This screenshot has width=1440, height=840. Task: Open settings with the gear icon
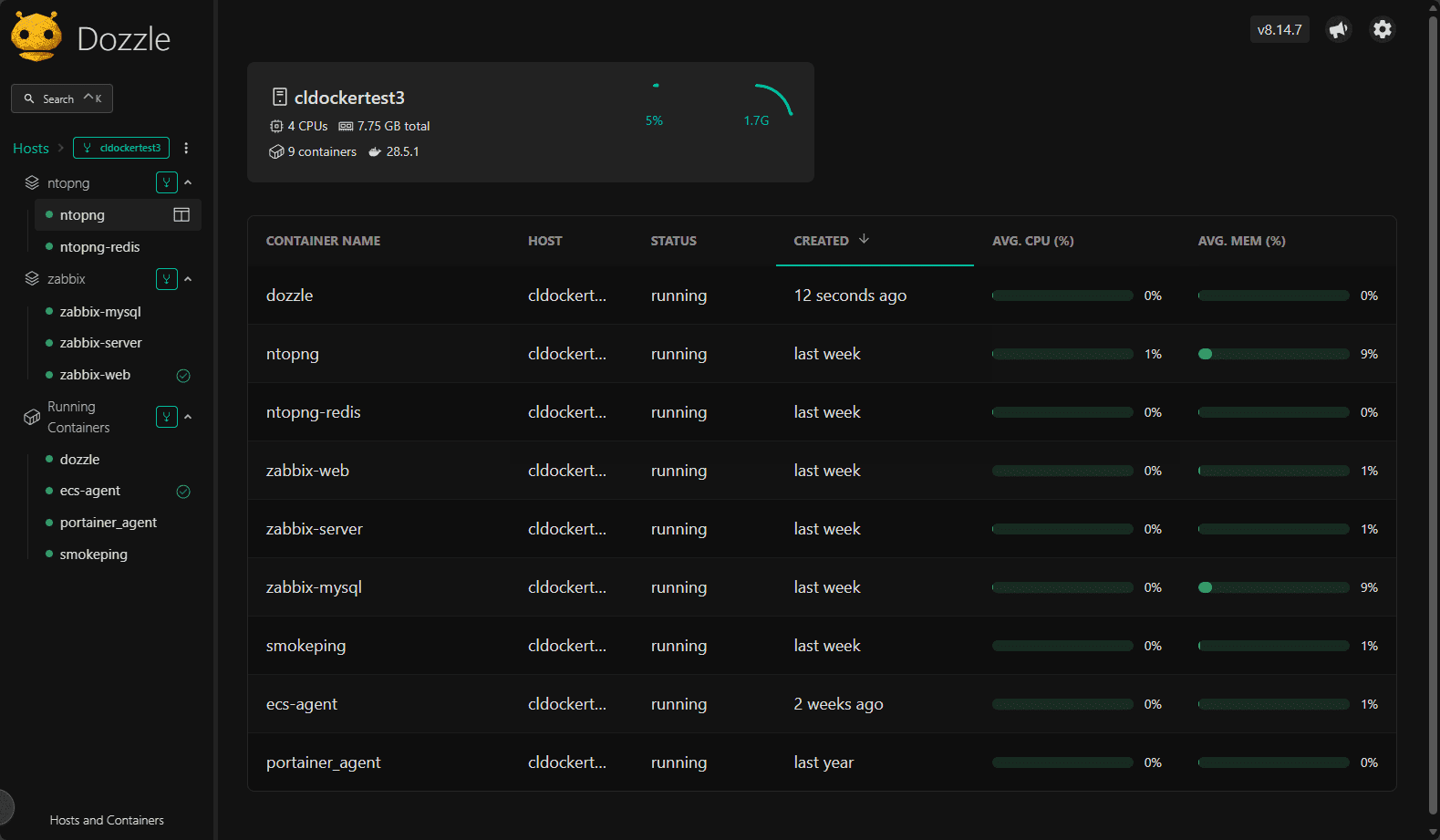[1383, 29]
